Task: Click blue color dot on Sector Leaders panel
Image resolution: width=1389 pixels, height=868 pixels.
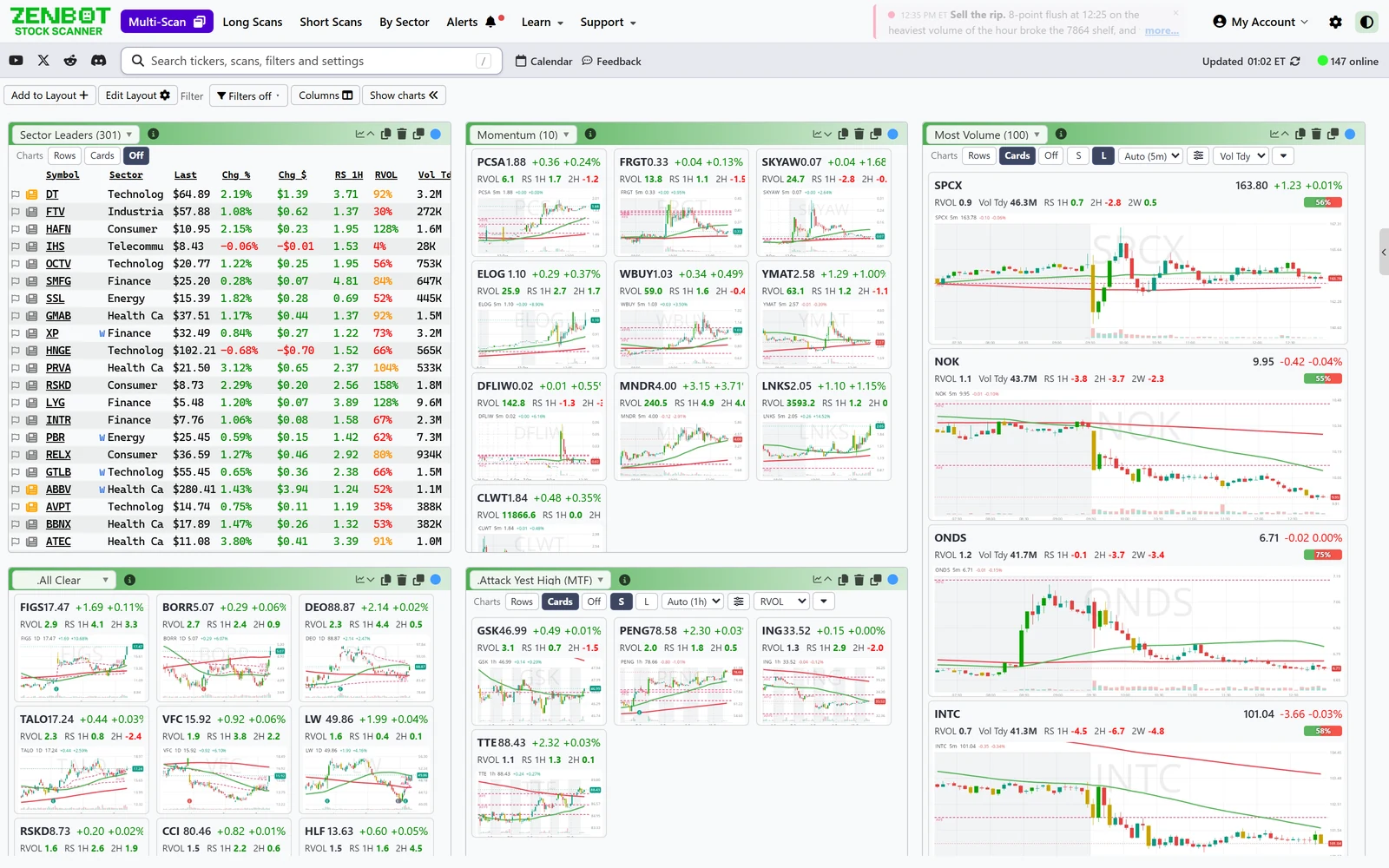Action: point(436,134)
